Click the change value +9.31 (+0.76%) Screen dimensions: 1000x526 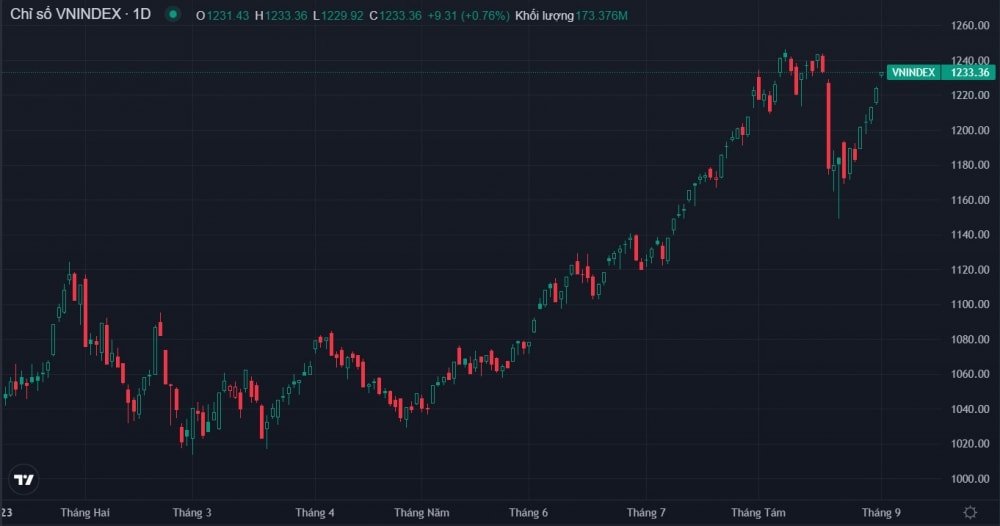[x=468, y=15]
